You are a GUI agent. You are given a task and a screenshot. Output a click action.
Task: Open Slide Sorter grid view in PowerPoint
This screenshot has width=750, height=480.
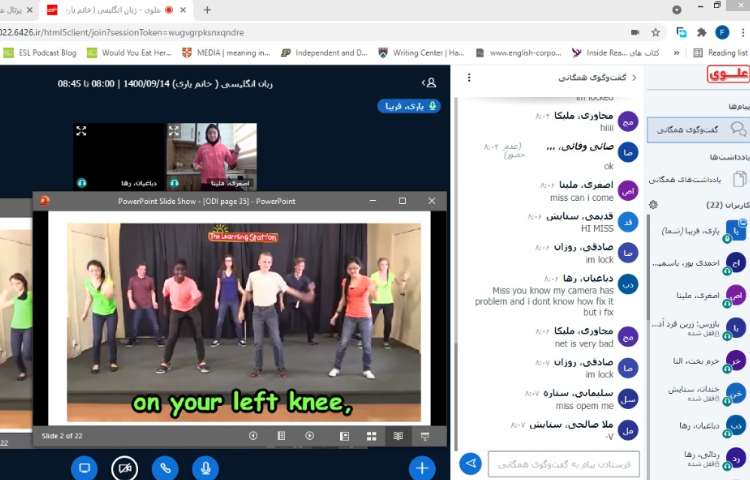coord(371,436)
